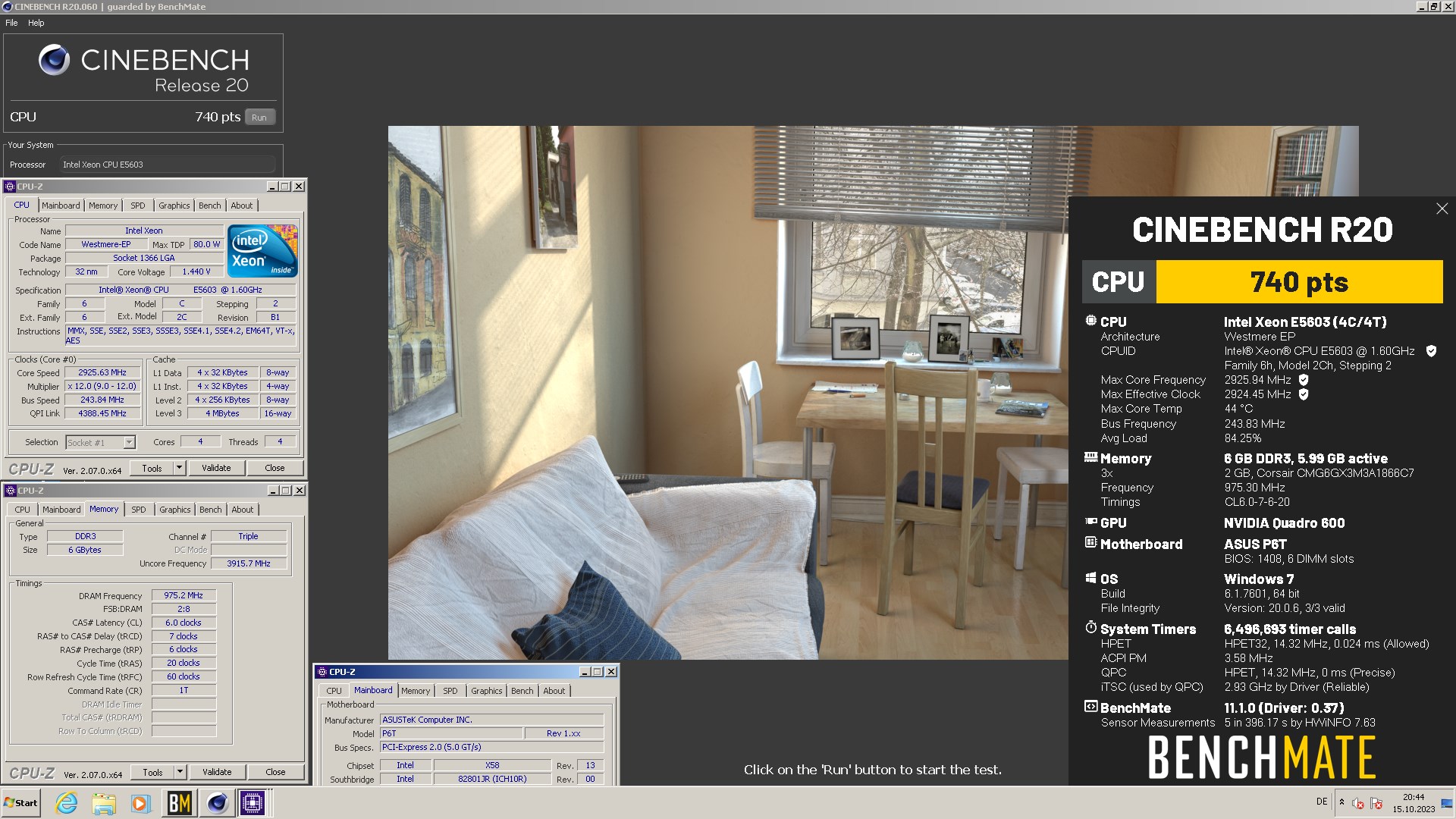Click the Uncore Frequency value 3915.7 MHz
The height and width of the screenshot is (819, 1456).
pos(249,563)
